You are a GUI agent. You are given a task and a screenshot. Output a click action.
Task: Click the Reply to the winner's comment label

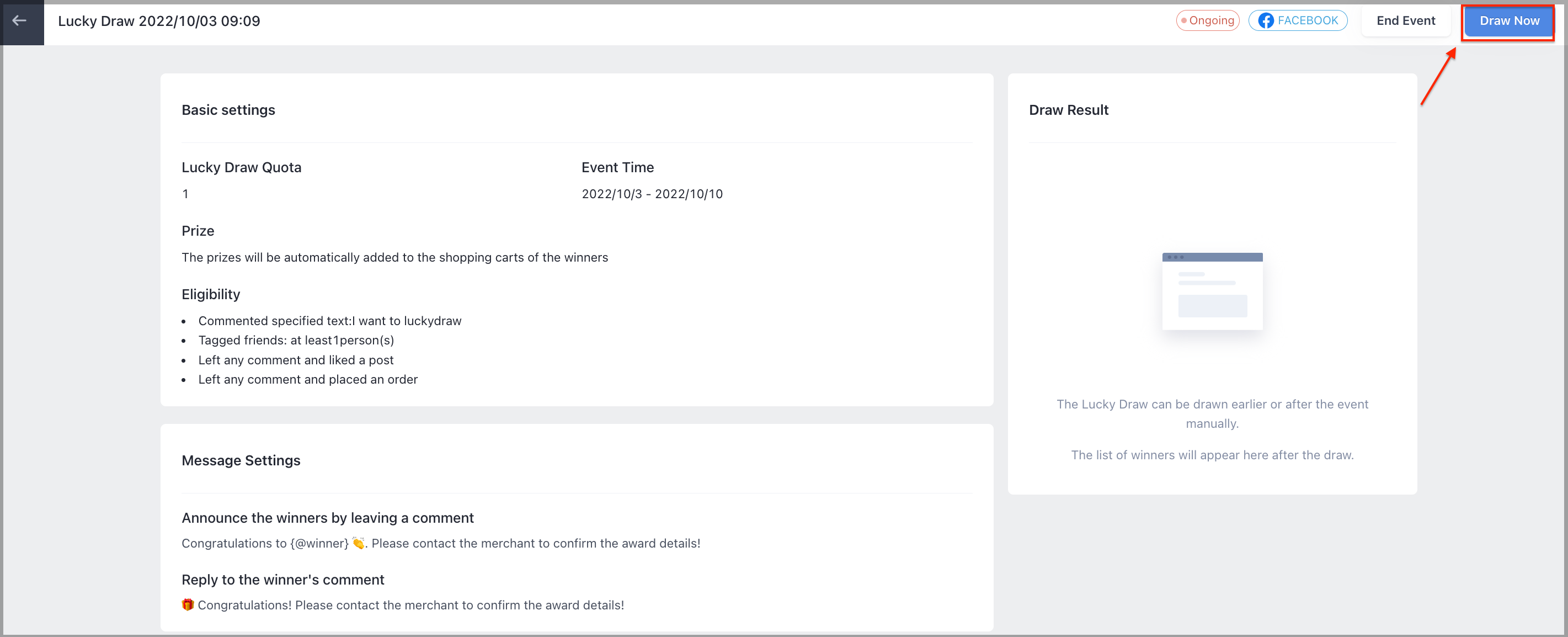pos(282,580)
